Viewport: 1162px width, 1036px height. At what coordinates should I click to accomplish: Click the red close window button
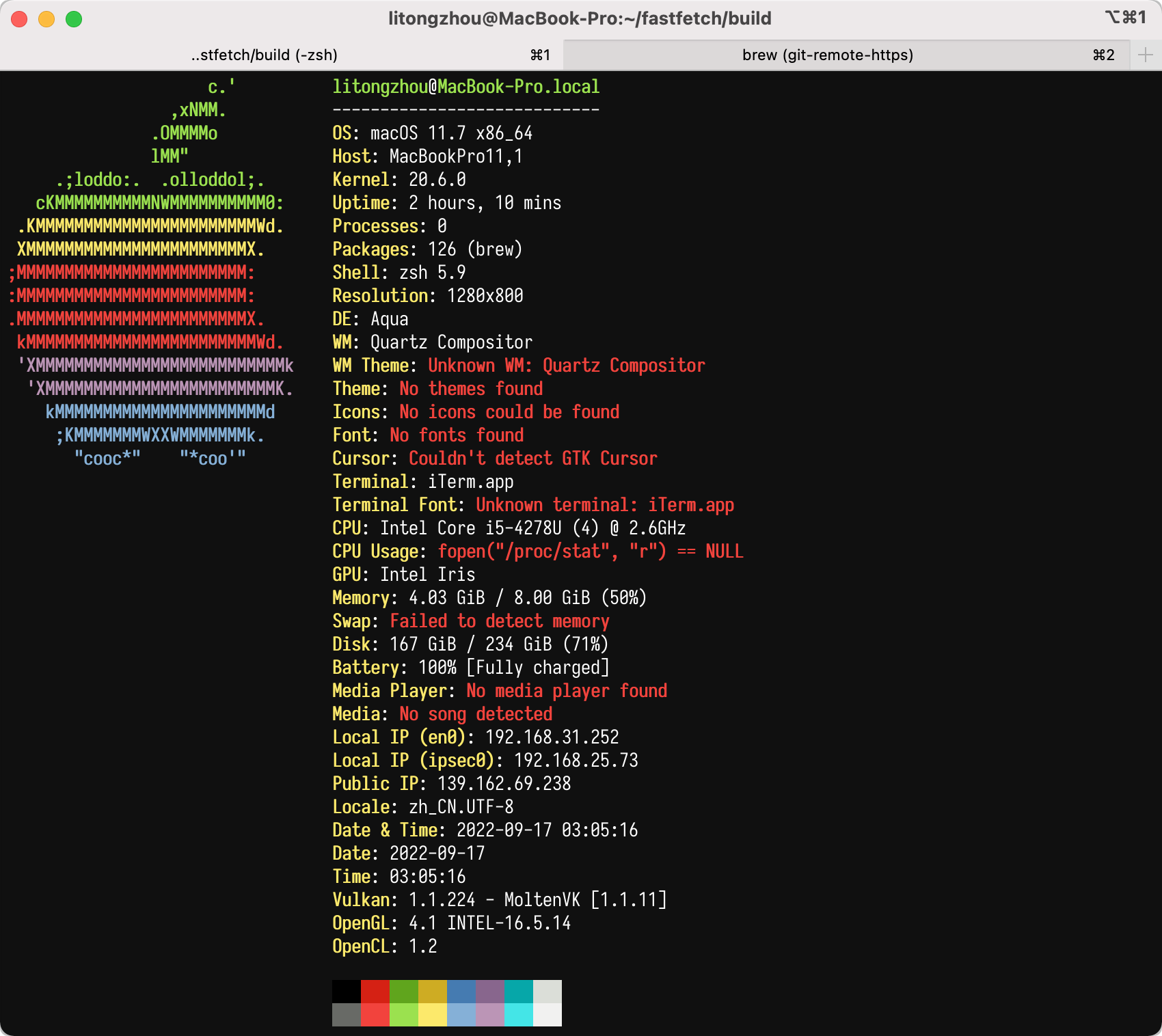pos(19,19)
